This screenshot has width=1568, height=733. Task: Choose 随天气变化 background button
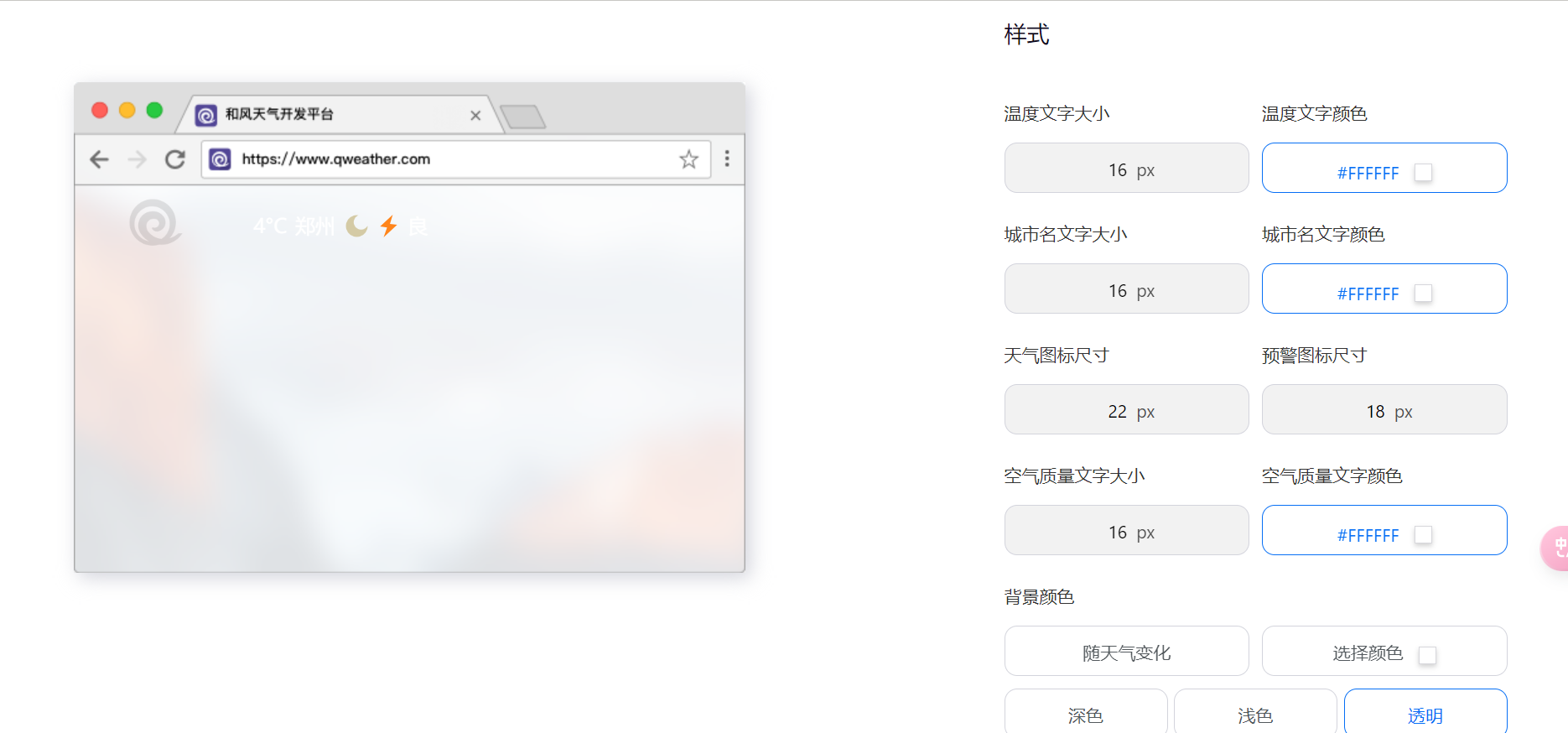click(1126, 652)
